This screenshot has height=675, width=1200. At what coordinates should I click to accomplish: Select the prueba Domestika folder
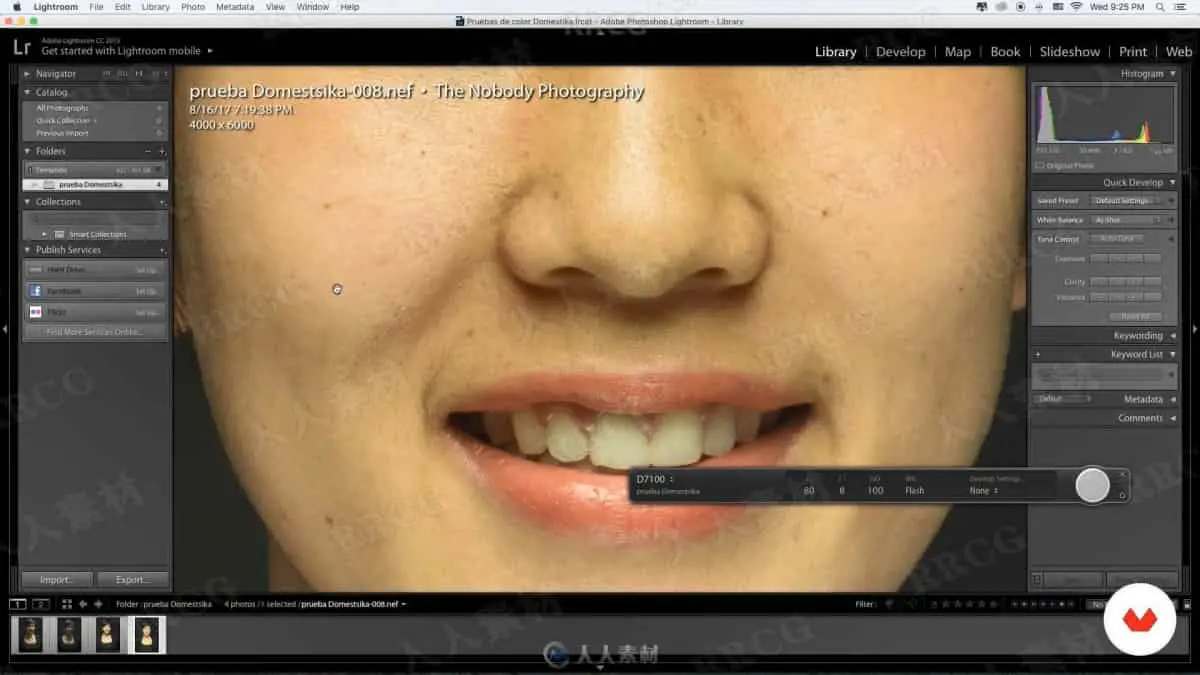click(95, 185)
